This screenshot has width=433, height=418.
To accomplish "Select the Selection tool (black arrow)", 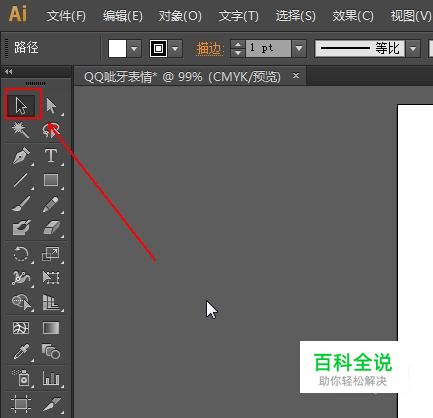I will [x=22, y=106].
